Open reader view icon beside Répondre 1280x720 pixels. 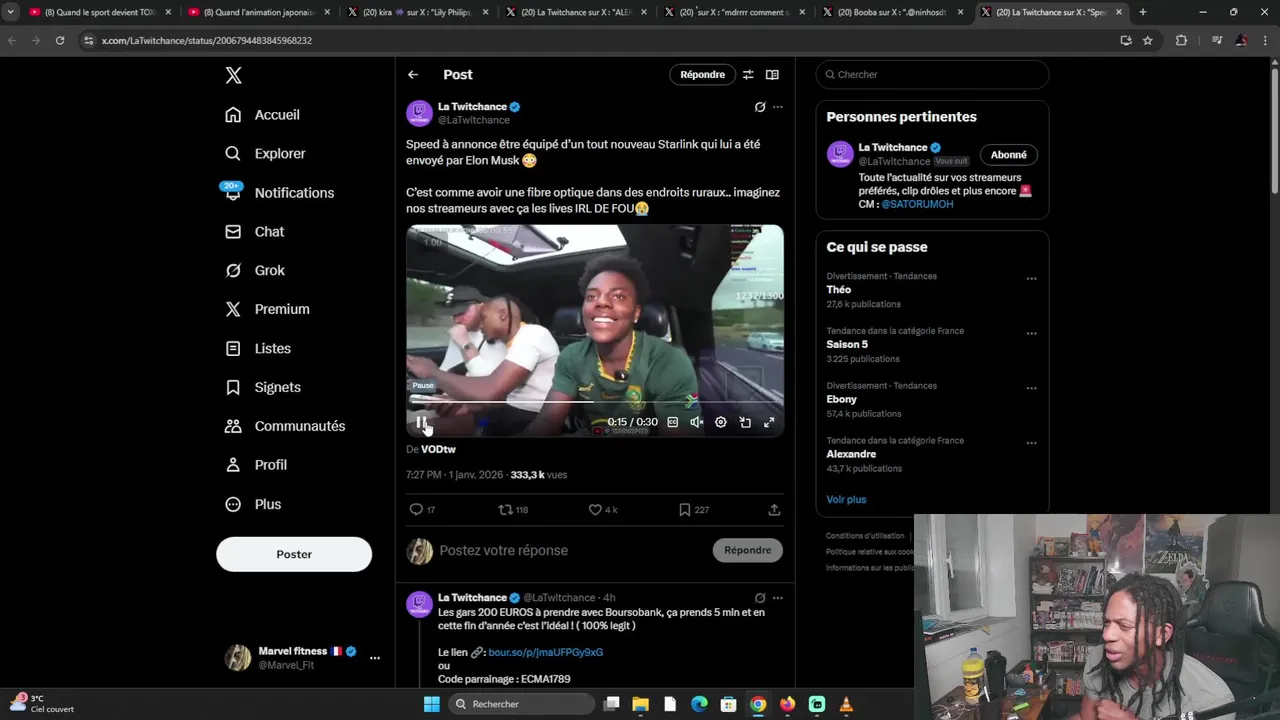[x=772, y=75]
